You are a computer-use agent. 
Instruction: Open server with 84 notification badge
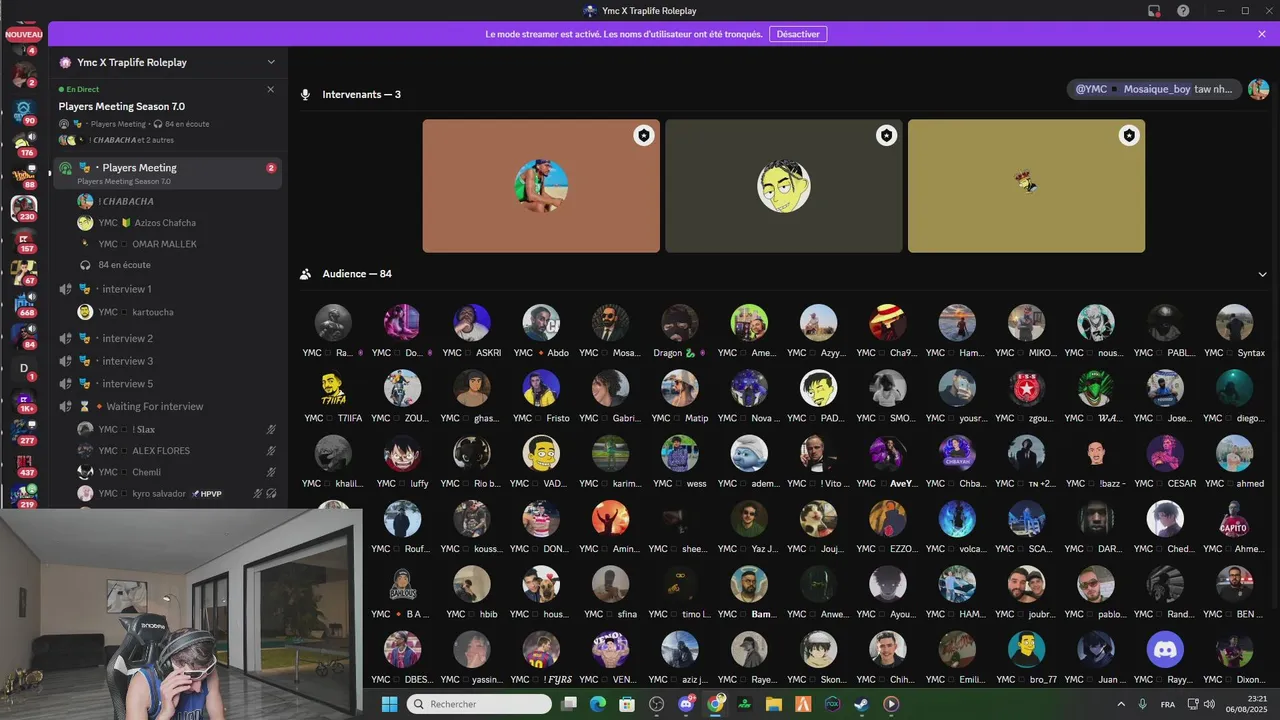tap(24, 336)
